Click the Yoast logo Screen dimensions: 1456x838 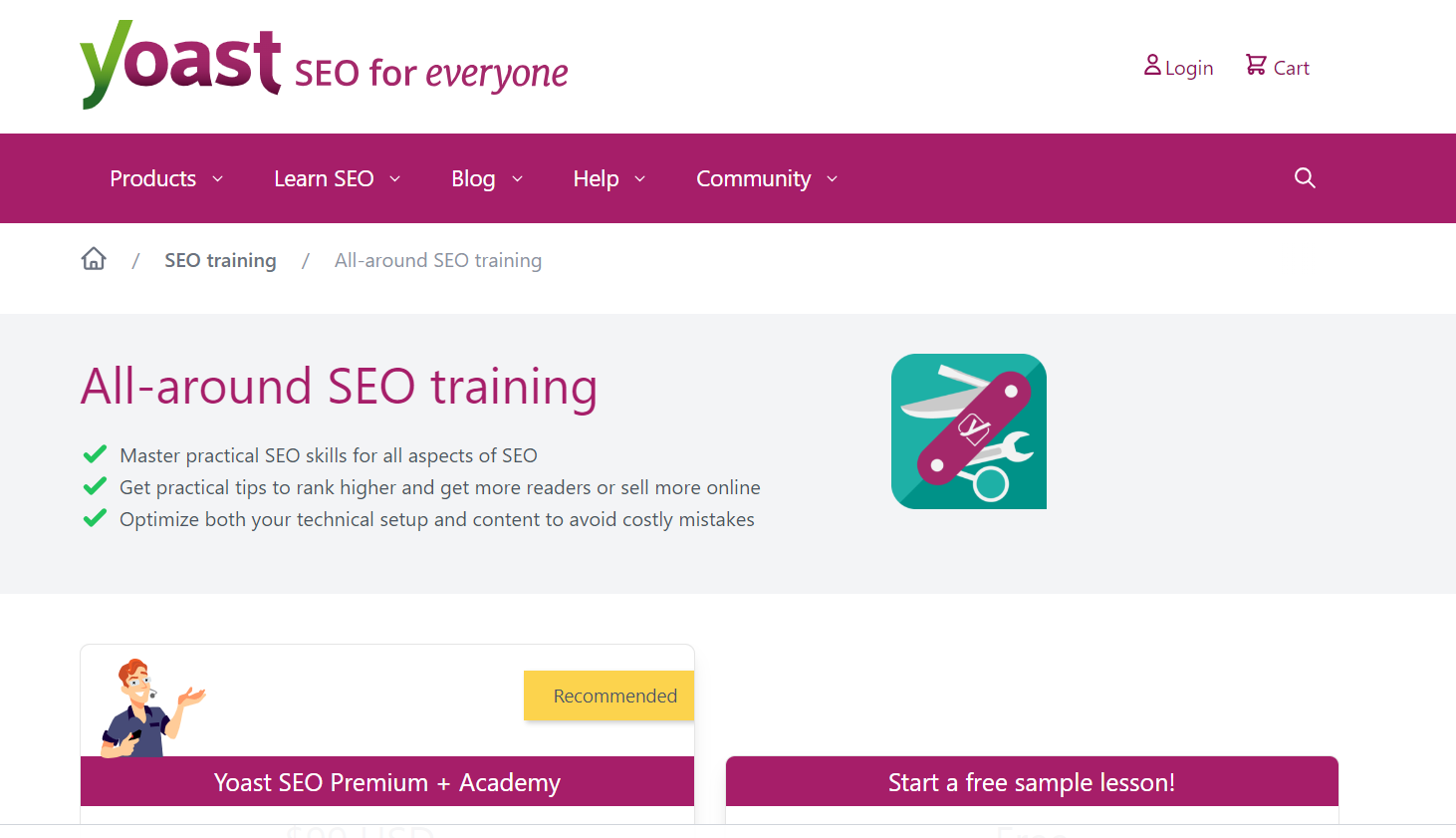tap(180, 64)
